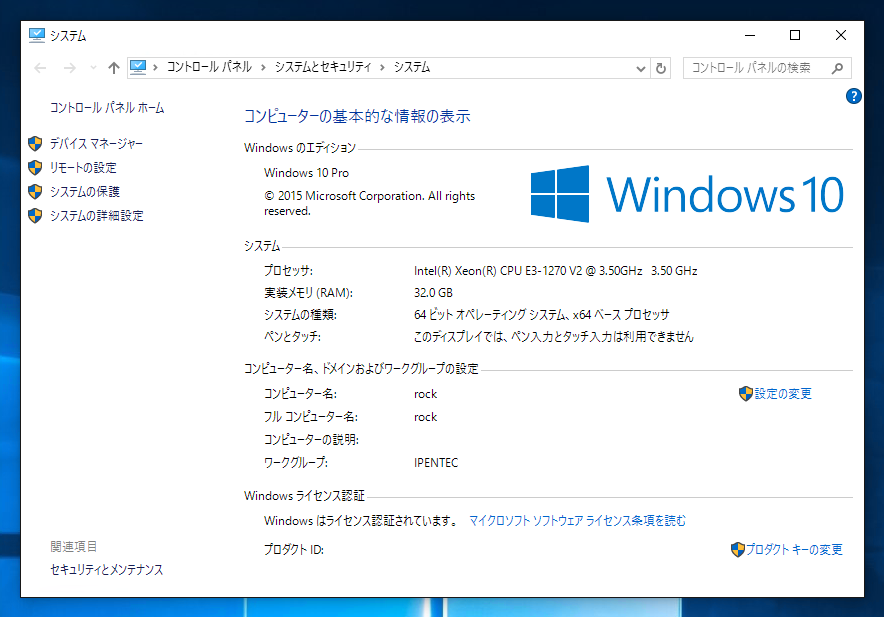Click the forward navigation arrow
Screen dimensions: 884x617
(x=69, y=68)
